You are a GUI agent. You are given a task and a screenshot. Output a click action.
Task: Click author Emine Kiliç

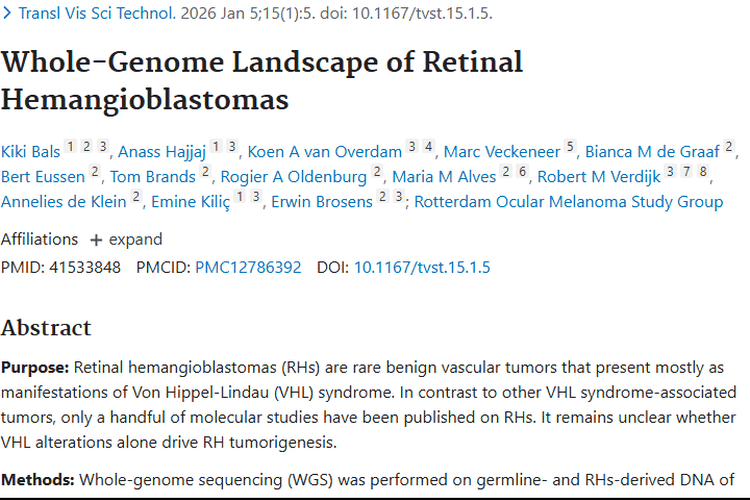coord(190,202)
